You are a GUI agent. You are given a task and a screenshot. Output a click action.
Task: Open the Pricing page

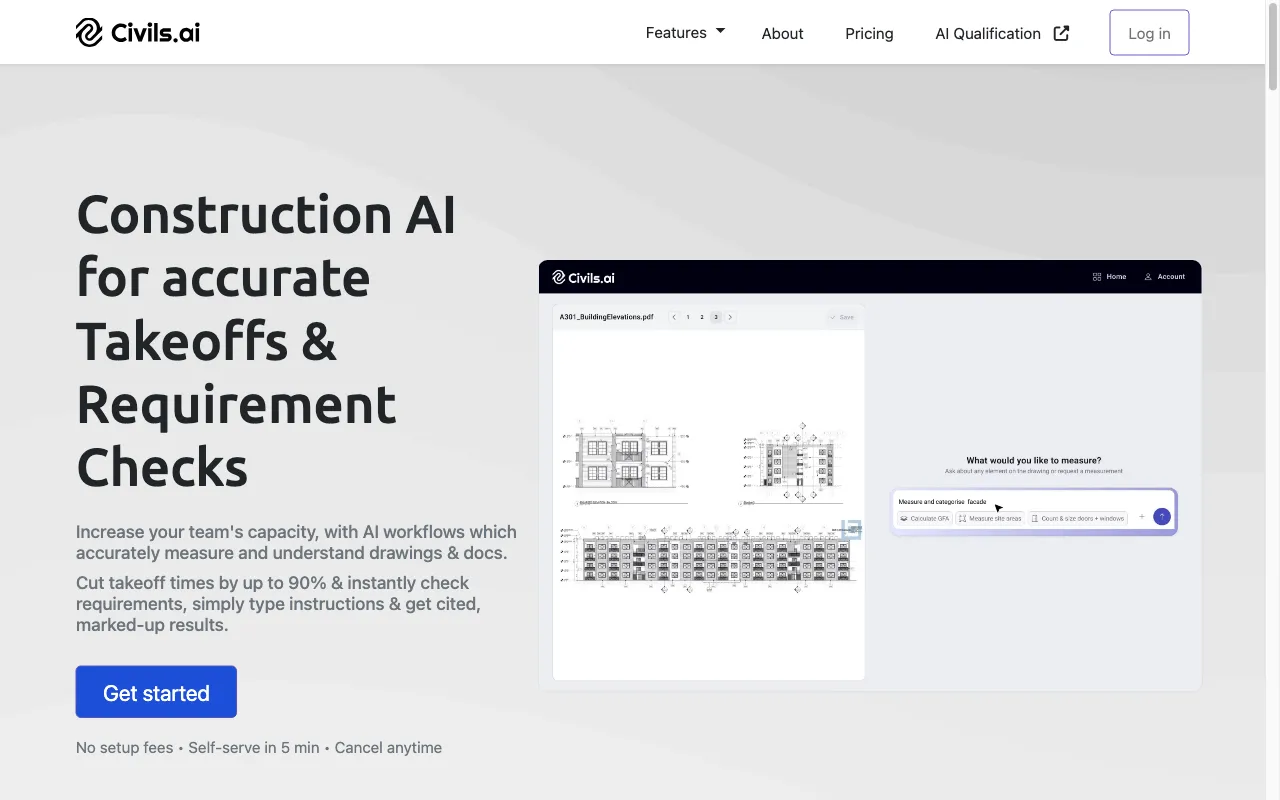[869, 33]
